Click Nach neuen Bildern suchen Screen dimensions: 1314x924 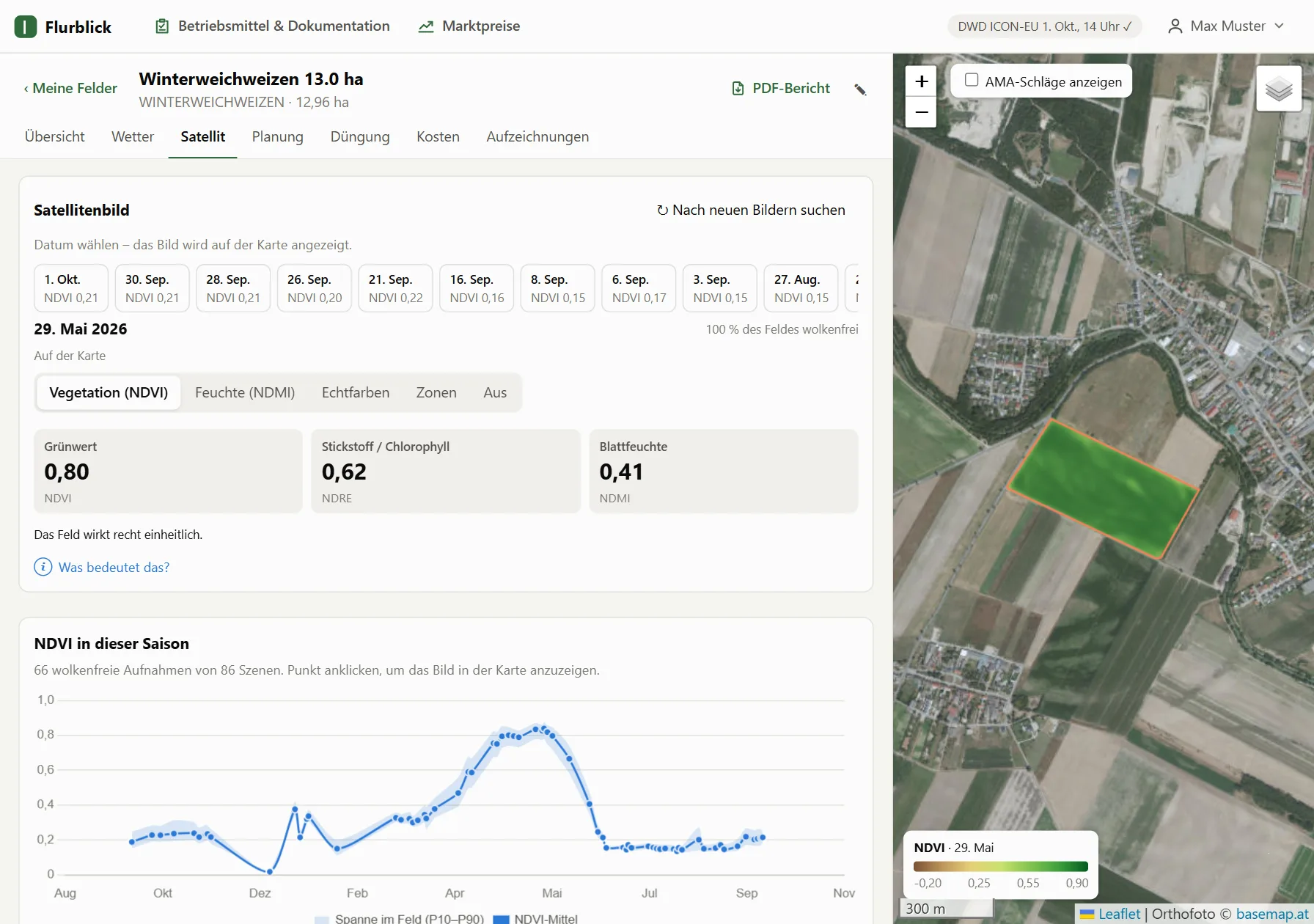click(x=750, y=210)
